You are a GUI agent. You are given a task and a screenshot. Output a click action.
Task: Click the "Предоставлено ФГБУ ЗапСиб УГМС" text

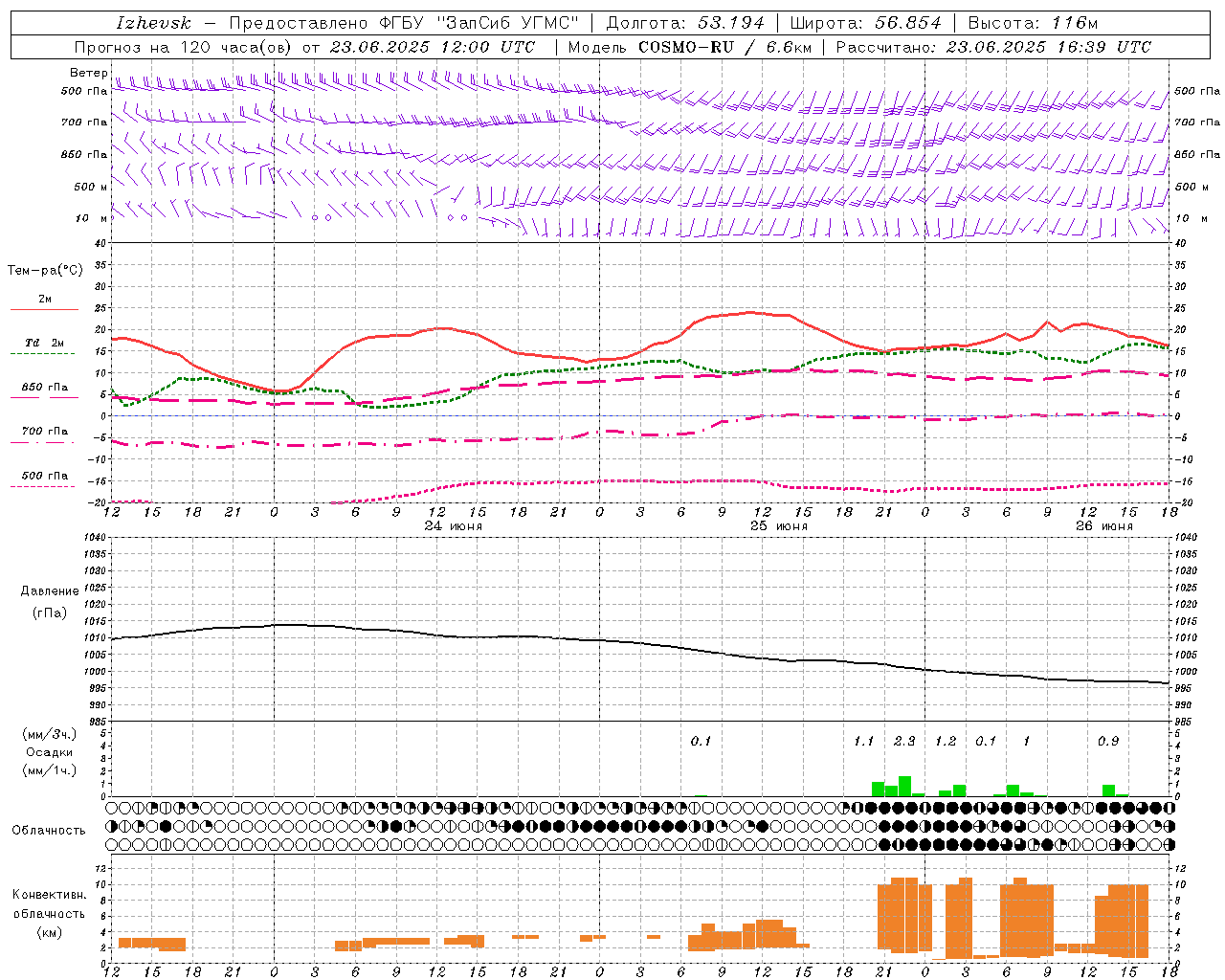click(404, 23)
